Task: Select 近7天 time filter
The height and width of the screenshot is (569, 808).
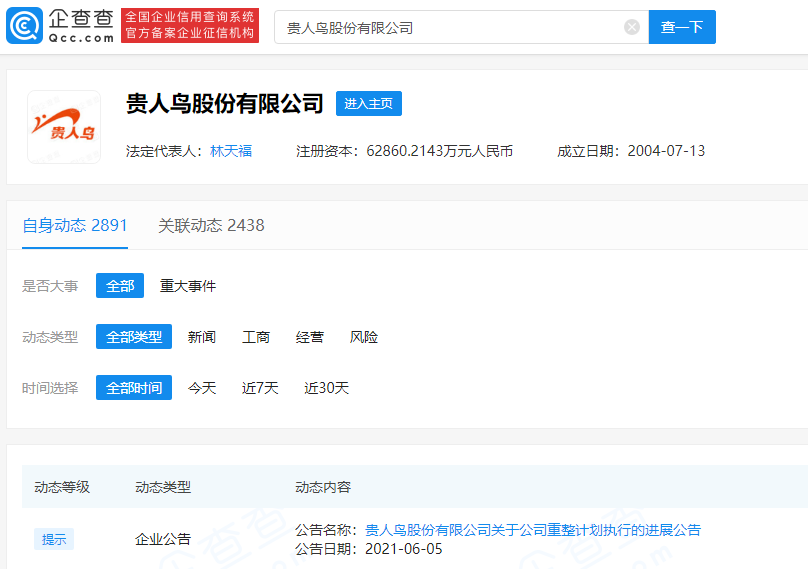Action: coord(260,388)
